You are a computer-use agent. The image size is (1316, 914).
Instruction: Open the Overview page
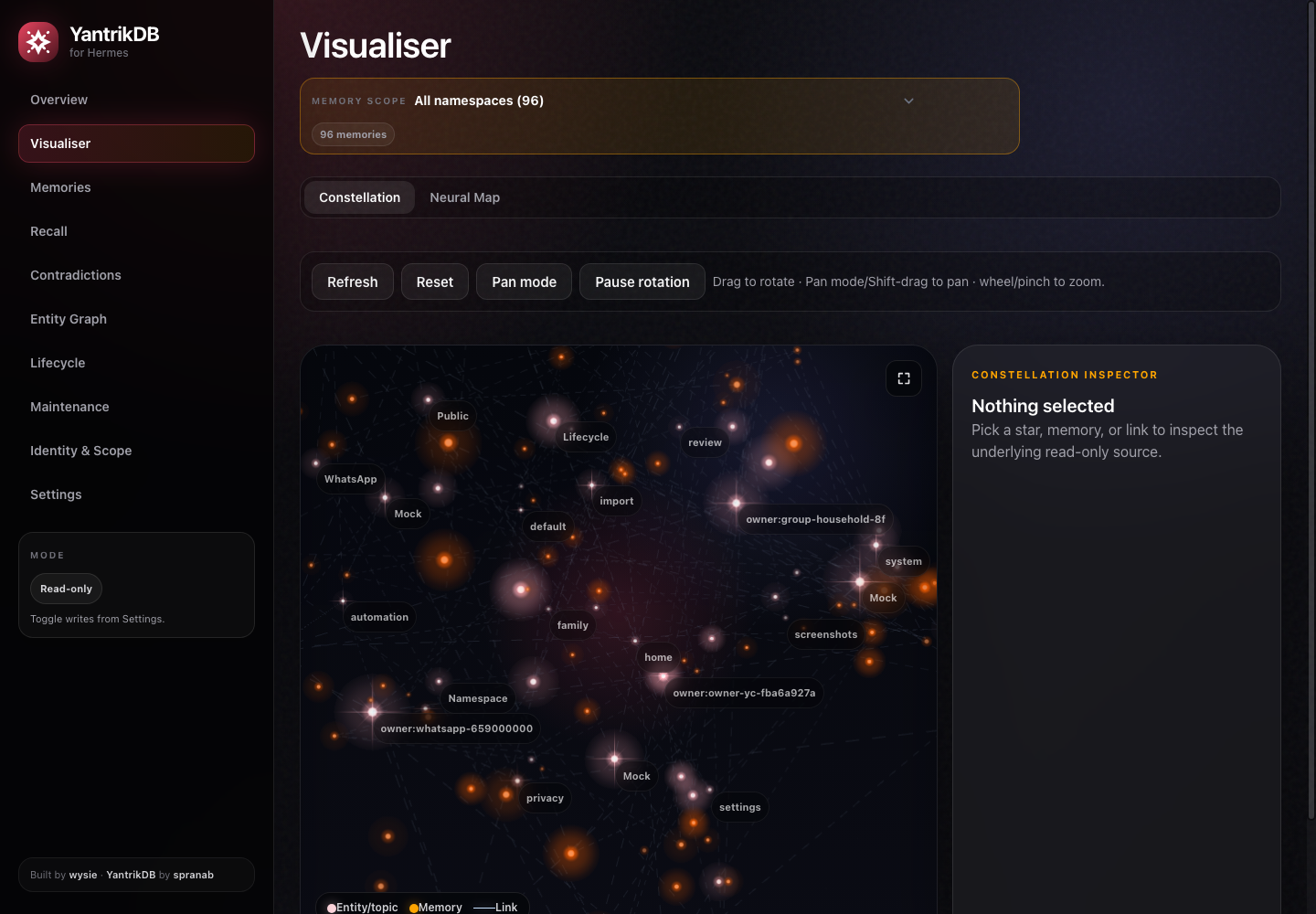pos(136,100)
